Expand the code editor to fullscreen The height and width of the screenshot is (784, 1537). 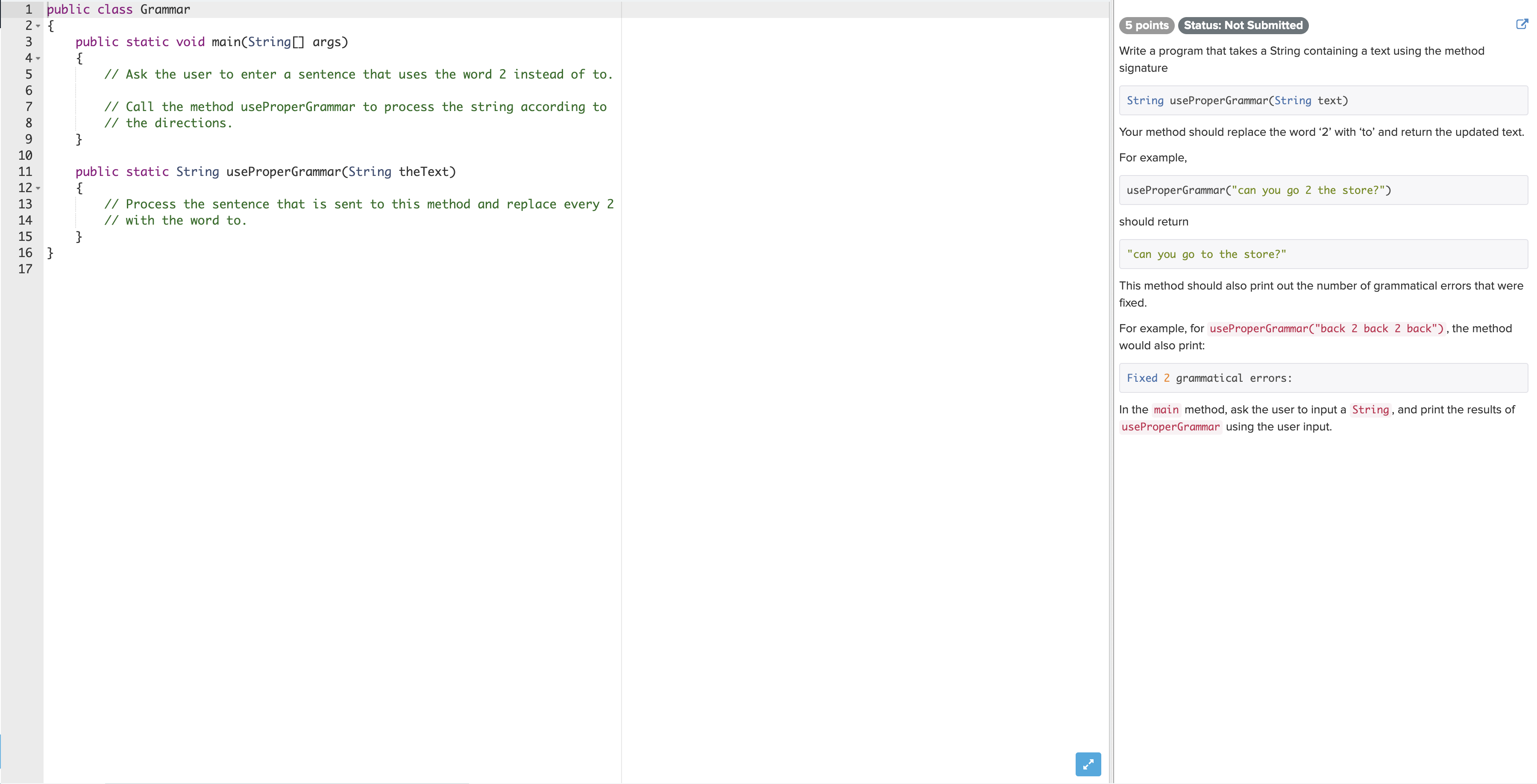click(1088, 764)
